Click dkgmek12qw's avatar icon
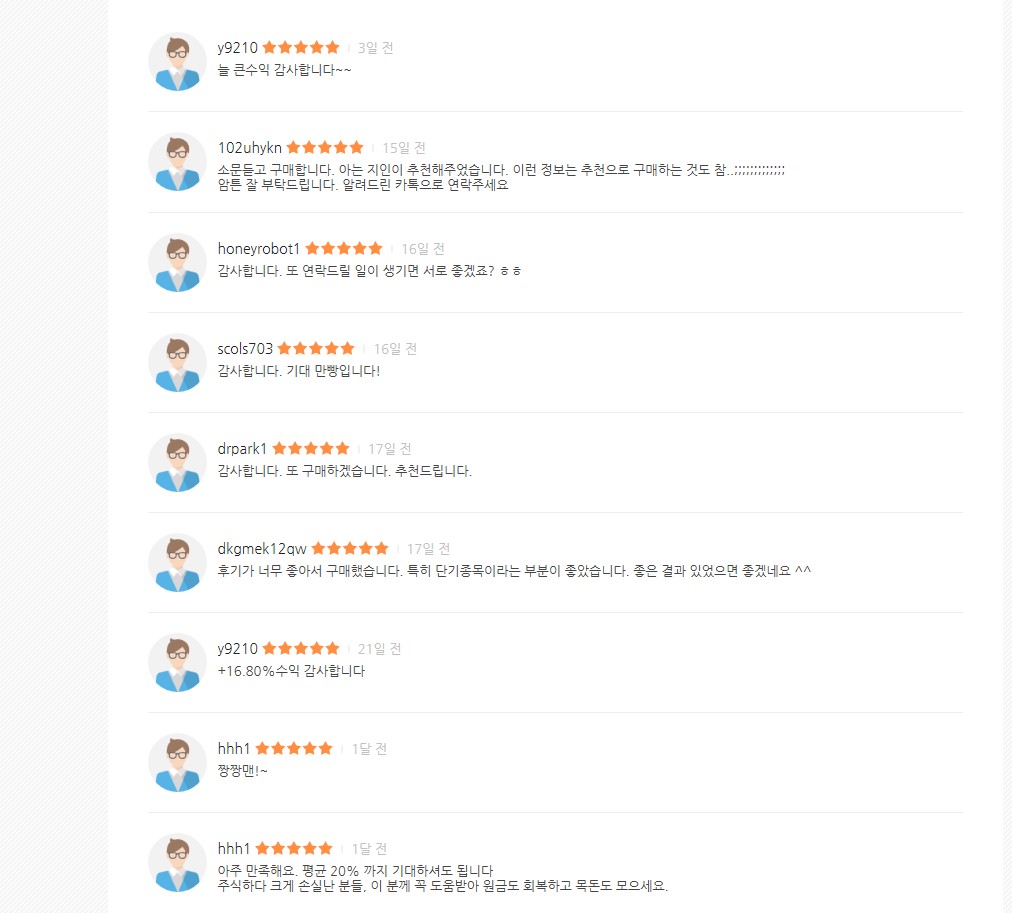This screenshot has width=1012, height=913. tap(177, 563)
